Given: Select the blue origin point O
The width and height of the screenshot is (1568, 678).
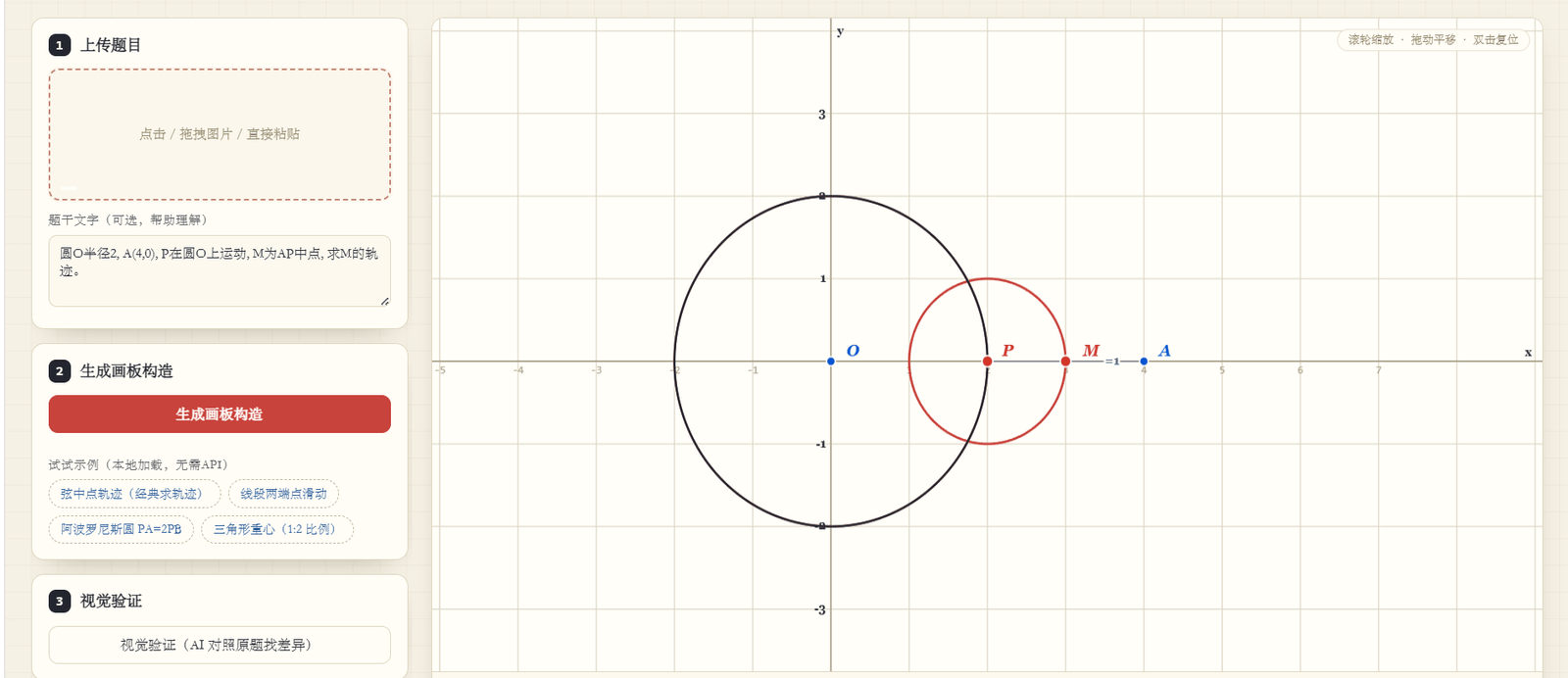Looking at the screenshot, I should click(831, 362).
